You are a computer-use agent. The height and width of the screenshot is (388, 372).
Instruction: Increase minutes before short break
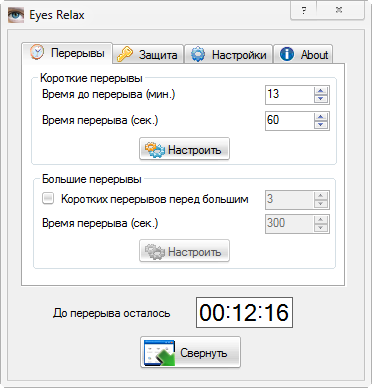coord(321,91)
